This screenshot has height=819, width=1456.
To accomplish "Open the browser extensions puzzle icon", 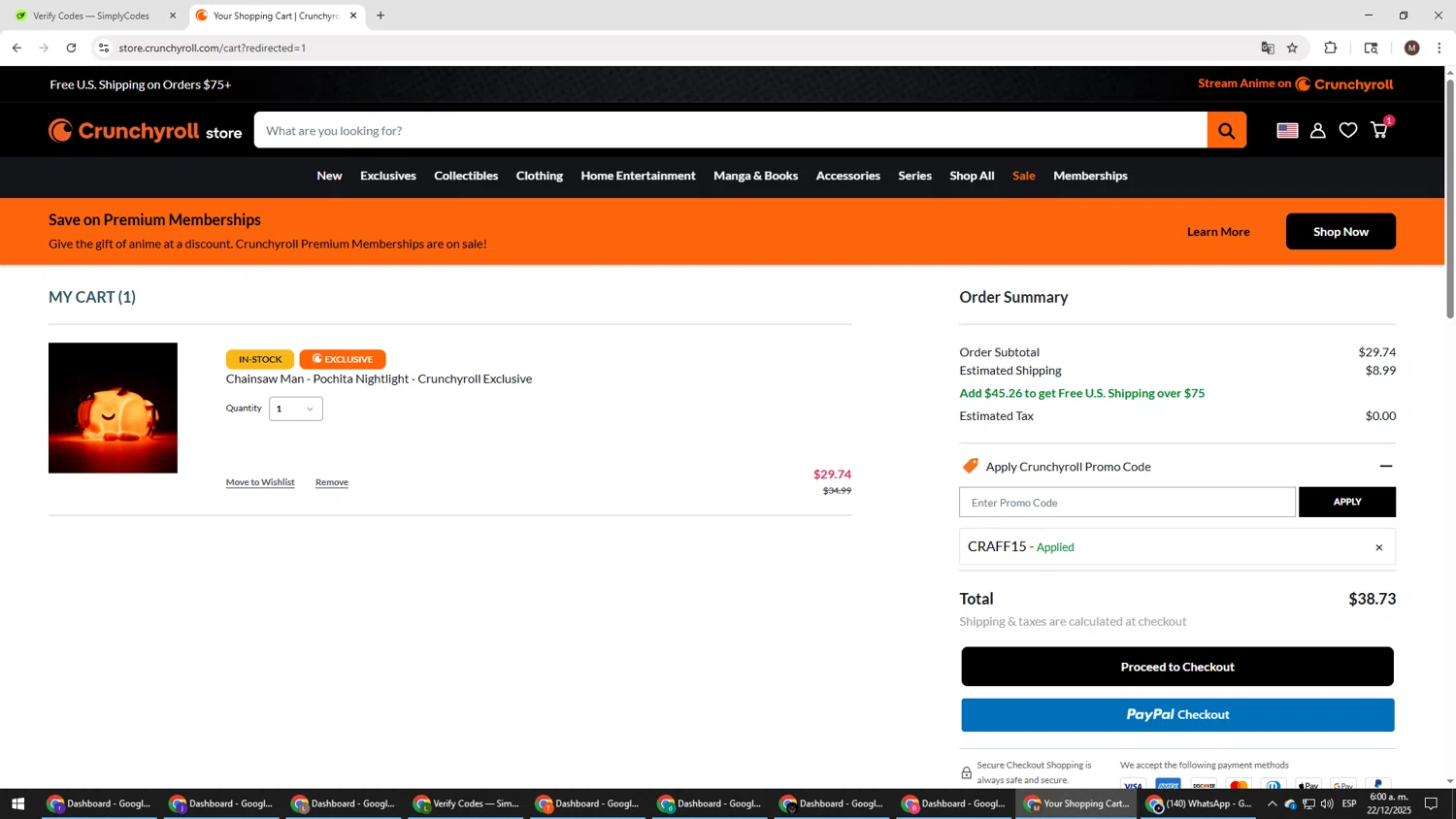I will click(1331, 48).
